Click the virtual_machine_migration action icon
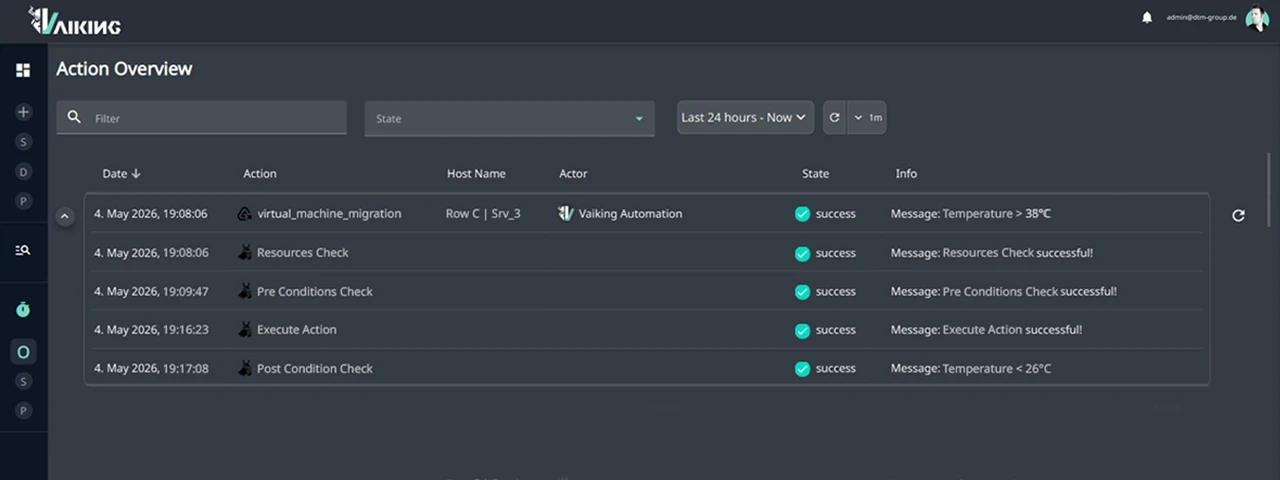 [x=244, y=214]
